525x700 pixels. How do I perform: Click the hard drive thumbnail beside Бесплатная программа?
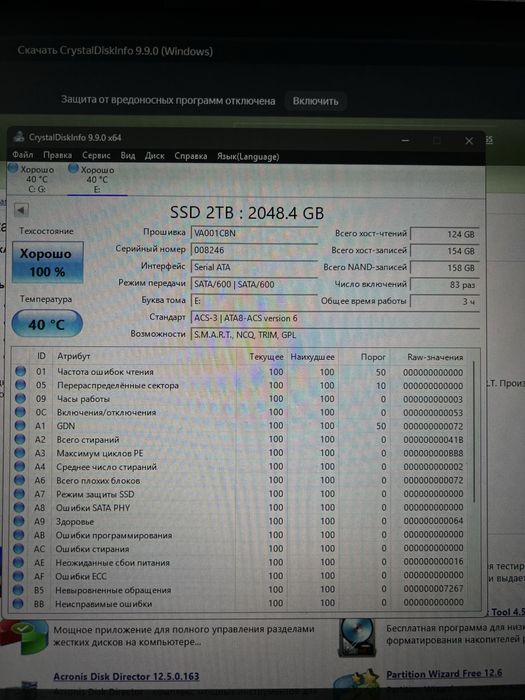click(x=357, y=637)
